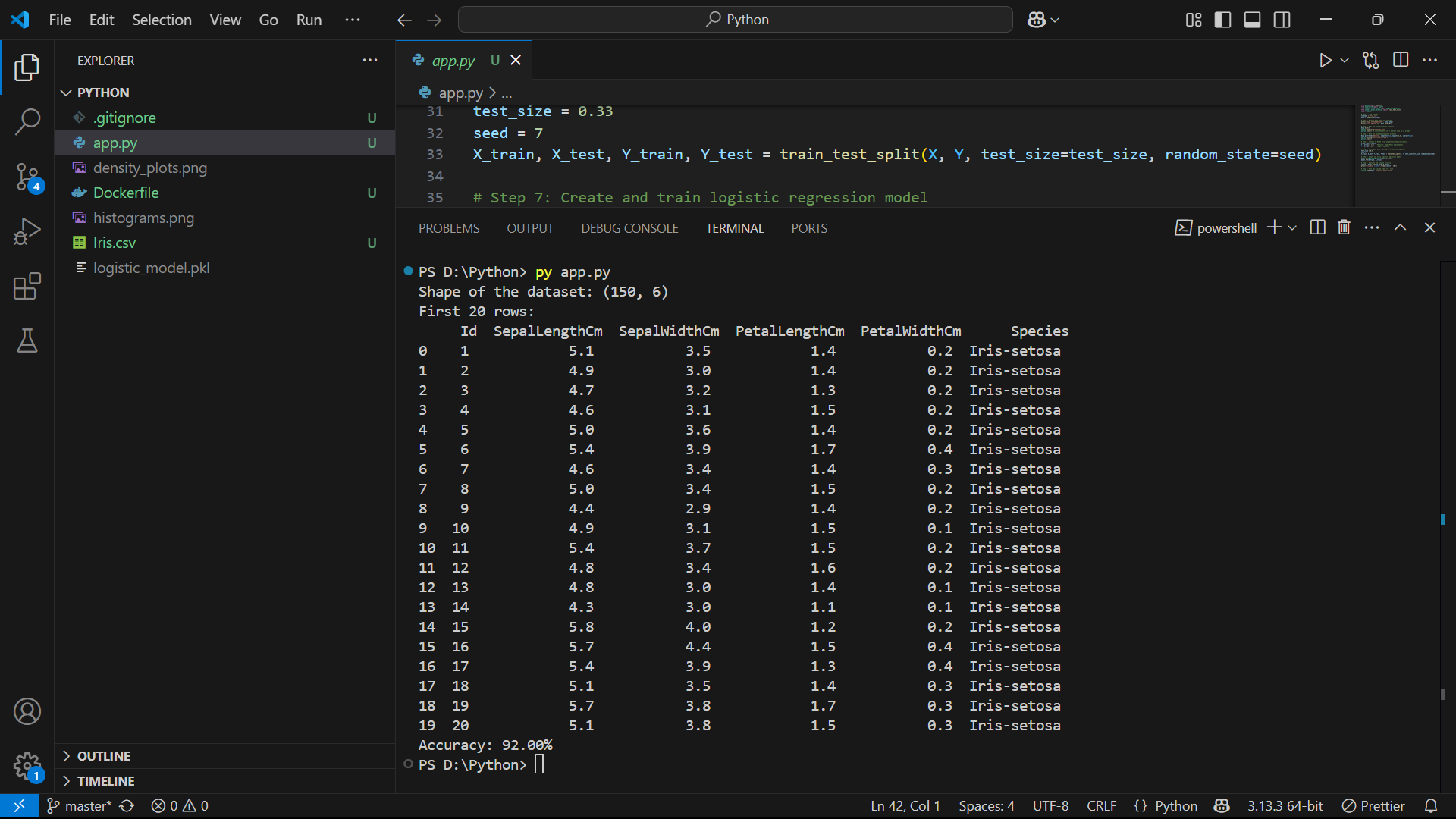Open Copilot chat icon in title bar
This screenshot has height=819, width=1456.
pos(1037,20)
